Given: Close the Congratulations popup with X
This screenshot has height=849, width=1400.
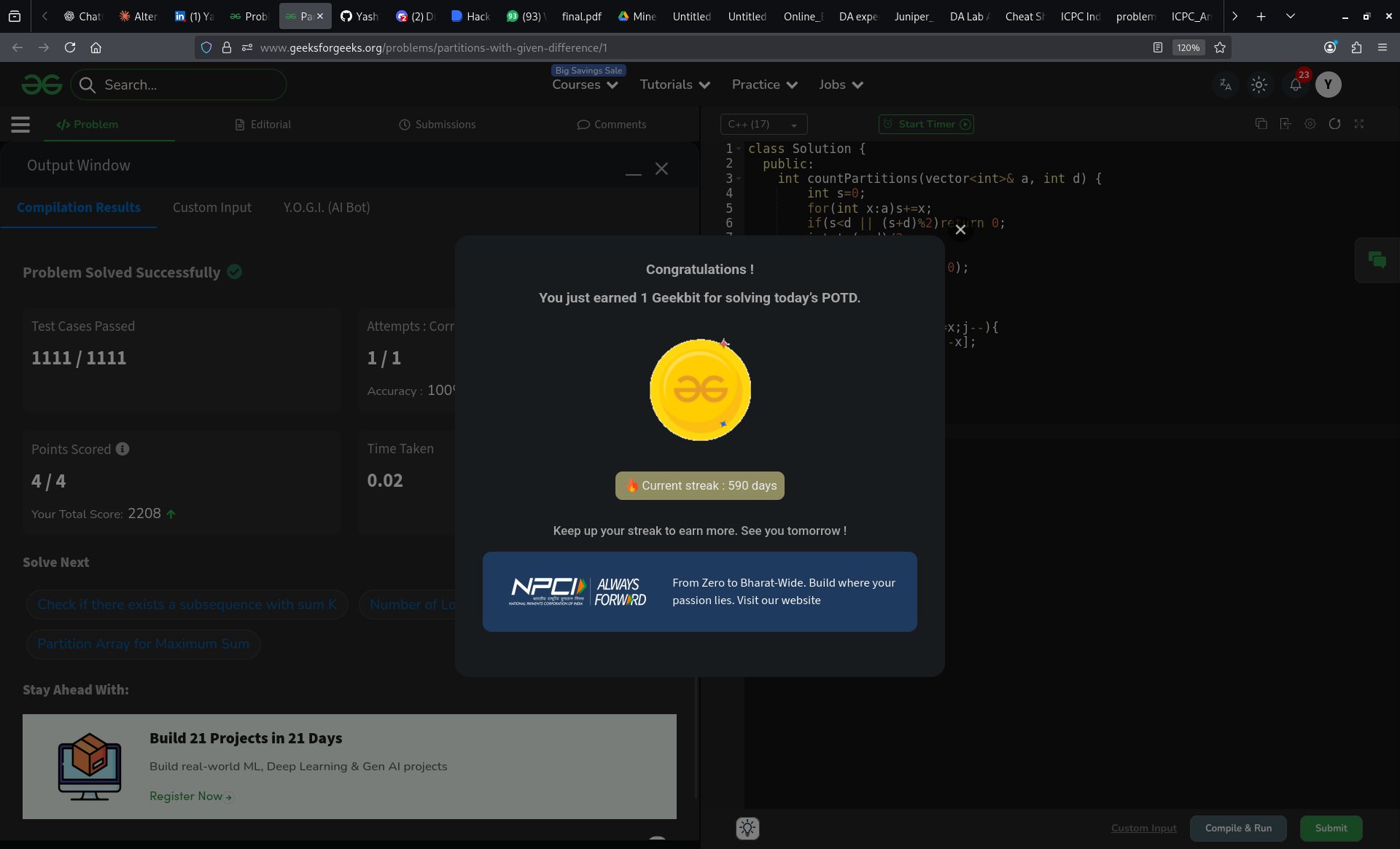Looking at the screenshot, I should click(960, 230).
